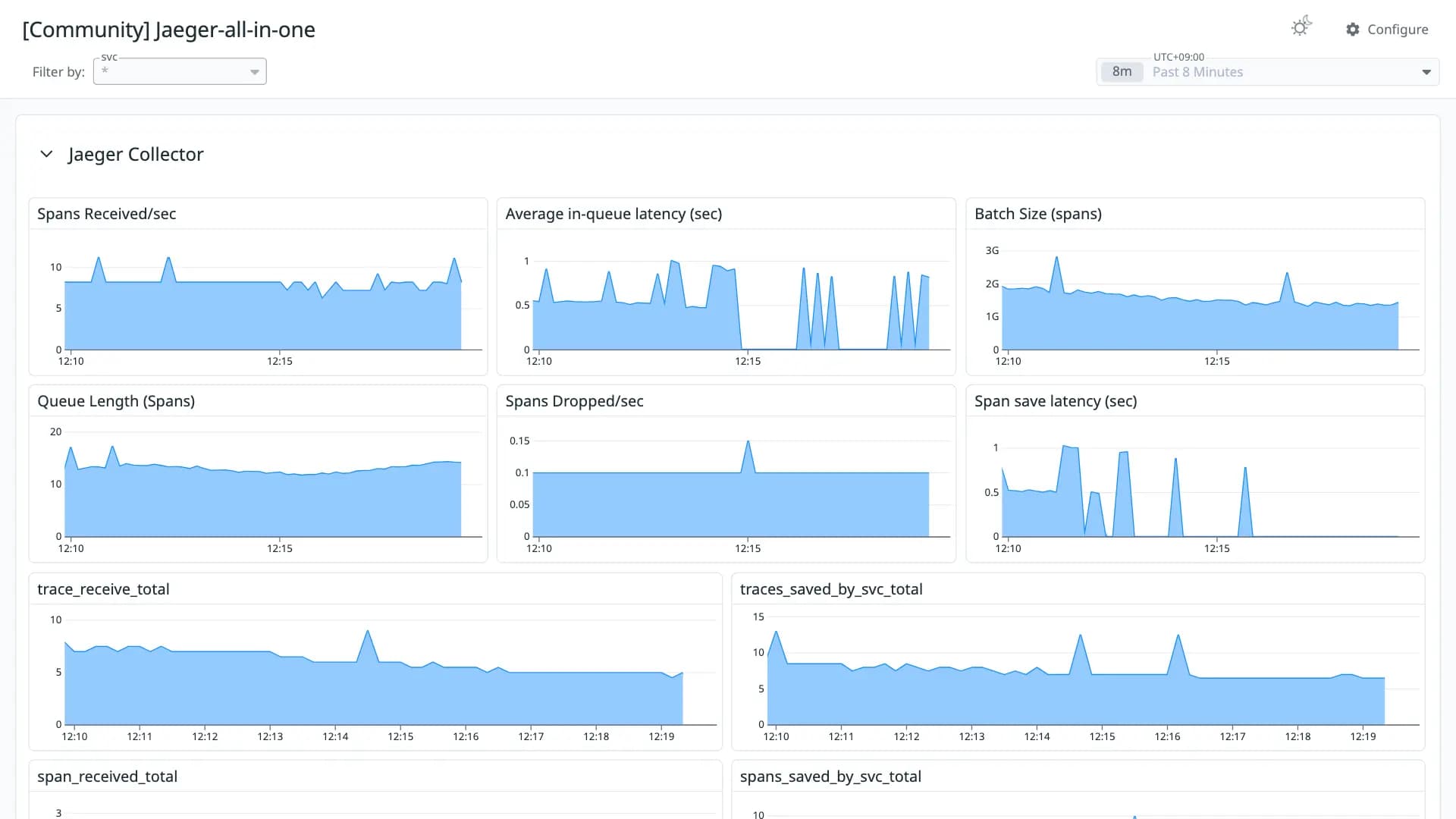Click the Jaeger Collector section heading
Screen dimensions: 1456x819
[x=136, y=154]
